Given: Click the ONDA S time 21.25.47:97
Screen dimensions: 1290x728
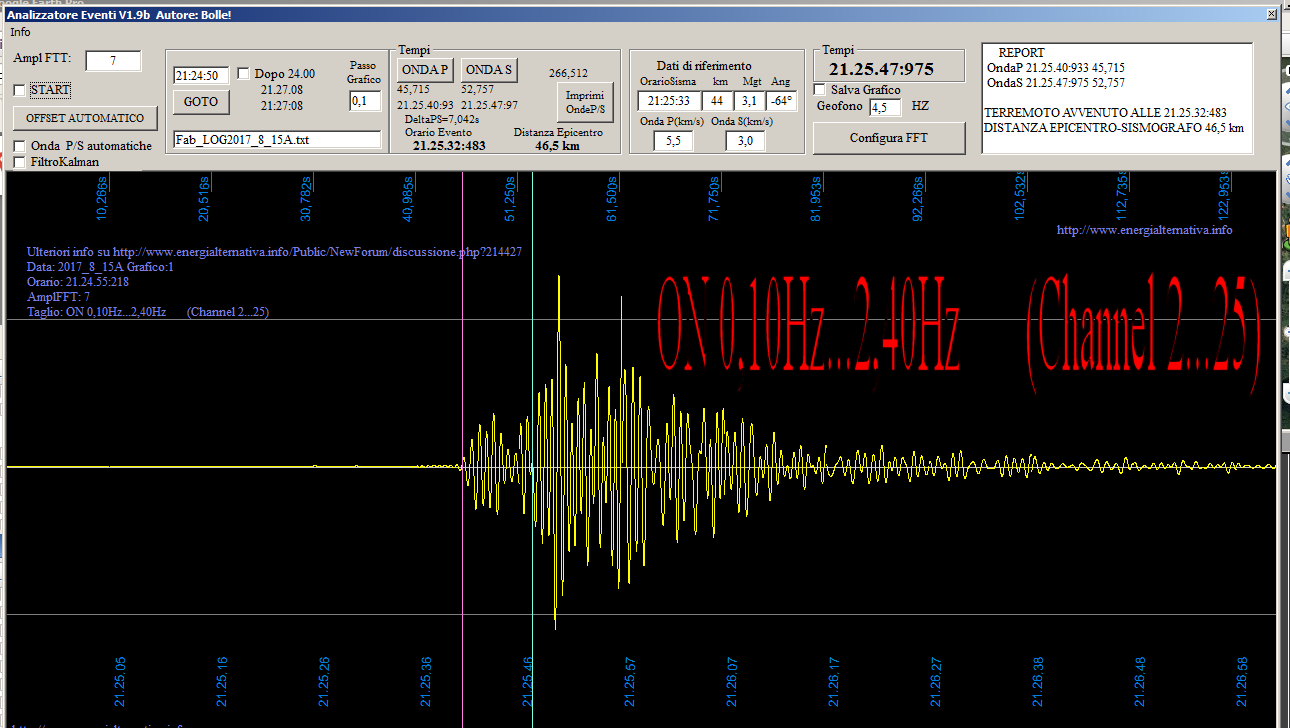Looking at the screenshot, I should pos(489,105).
